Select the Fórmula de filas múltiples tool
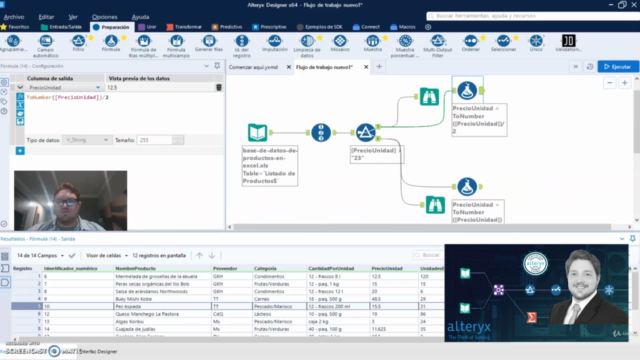Viewport: 640px width, 360px height. tap(143, 46)
